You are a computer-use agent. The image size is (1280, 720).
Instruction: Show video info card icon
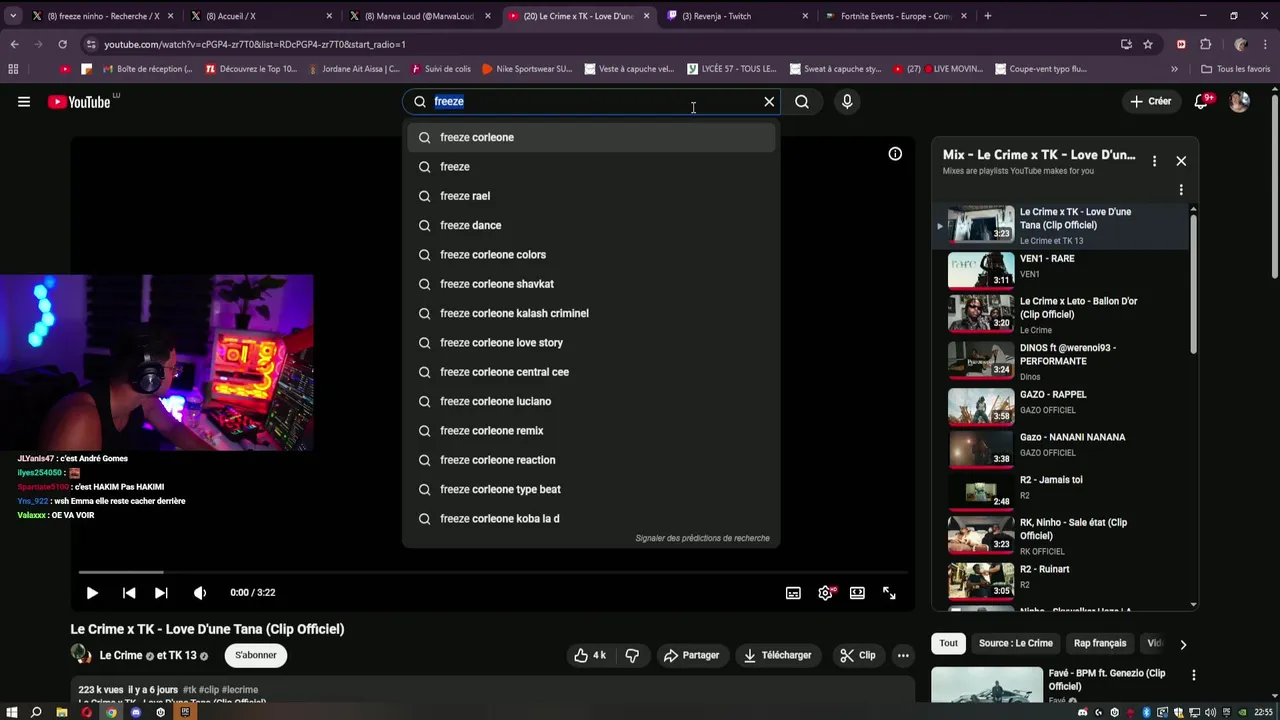click(895, 154)
